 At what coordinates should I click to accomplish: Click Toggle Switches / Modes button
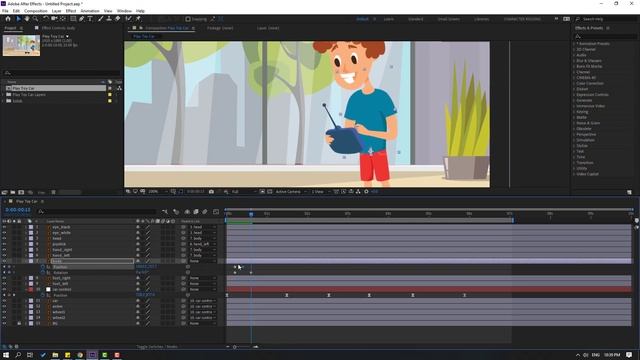coord(157,347)
